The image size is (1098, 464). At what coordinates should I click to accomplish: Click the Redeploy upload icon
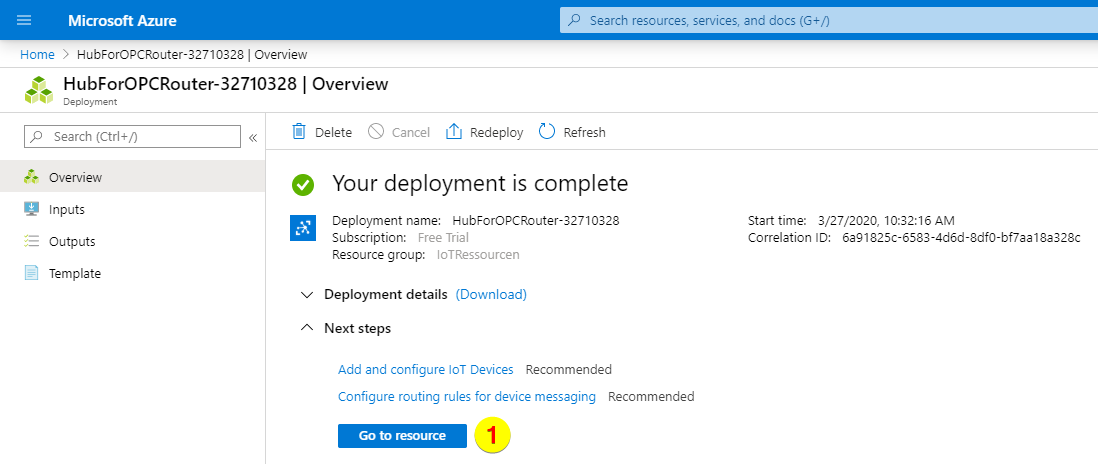click(454, 132)
